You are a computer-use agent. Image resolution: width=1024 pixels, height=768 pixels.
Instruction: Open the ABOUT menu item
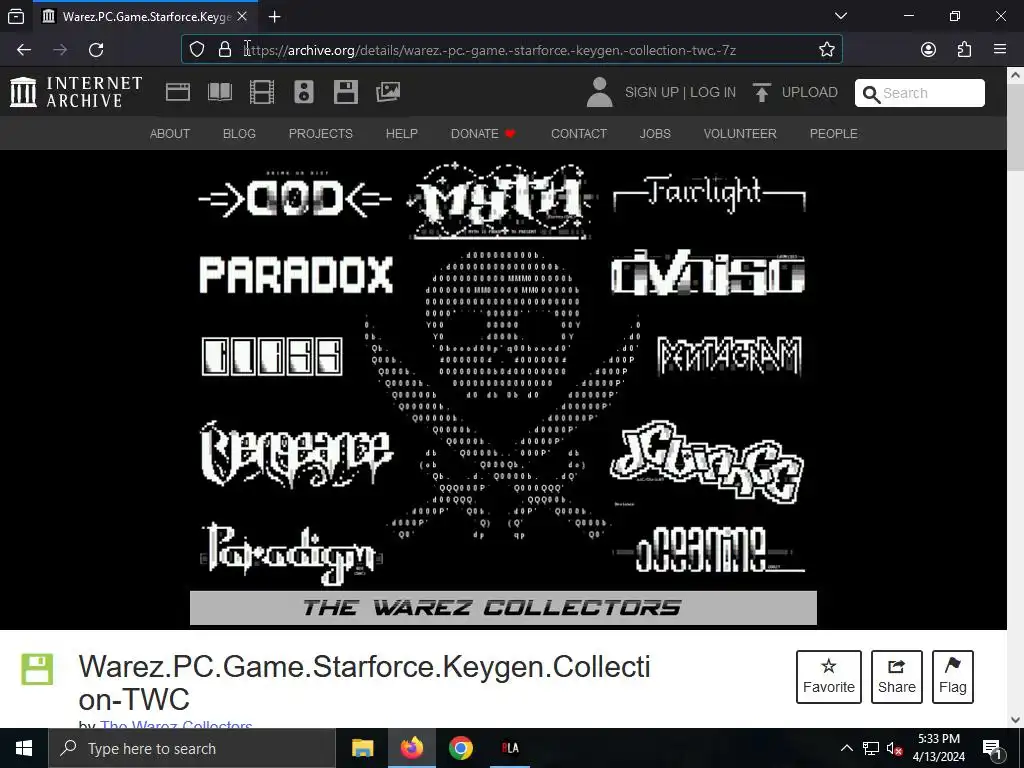[x=170, y=134]
